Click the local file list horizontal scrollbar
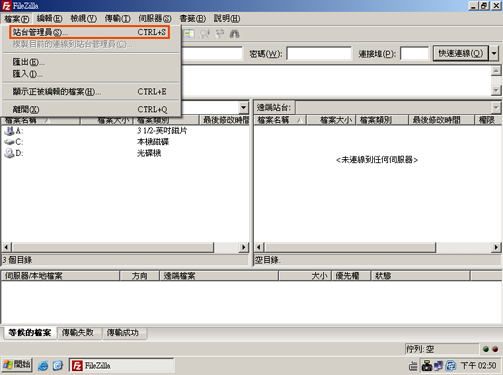 pyautogui.click(x=125, y=247)
